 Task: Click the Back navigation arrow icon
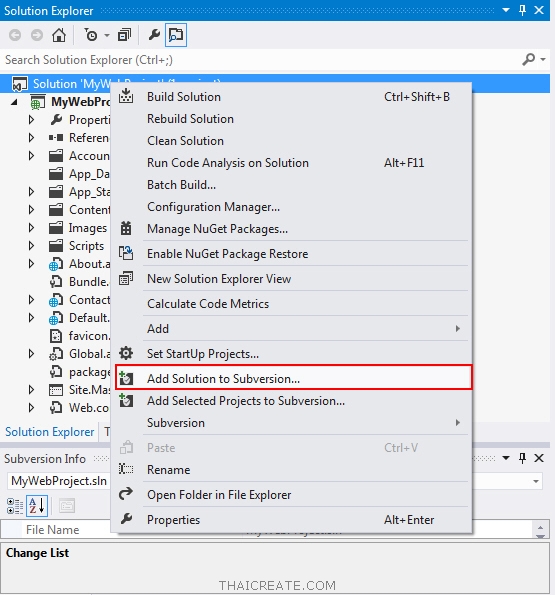coord(15,35)
